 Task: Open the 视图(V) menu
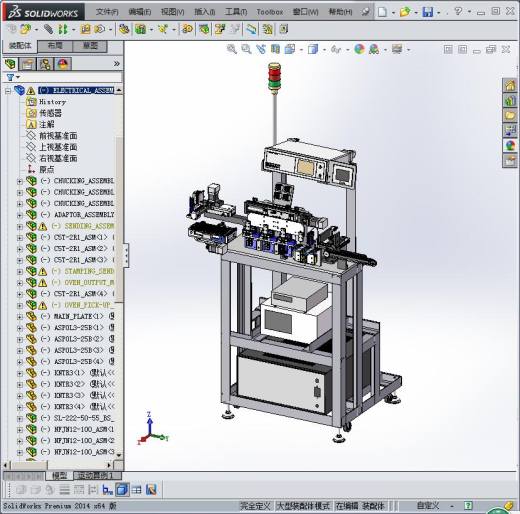click(173, 12)
